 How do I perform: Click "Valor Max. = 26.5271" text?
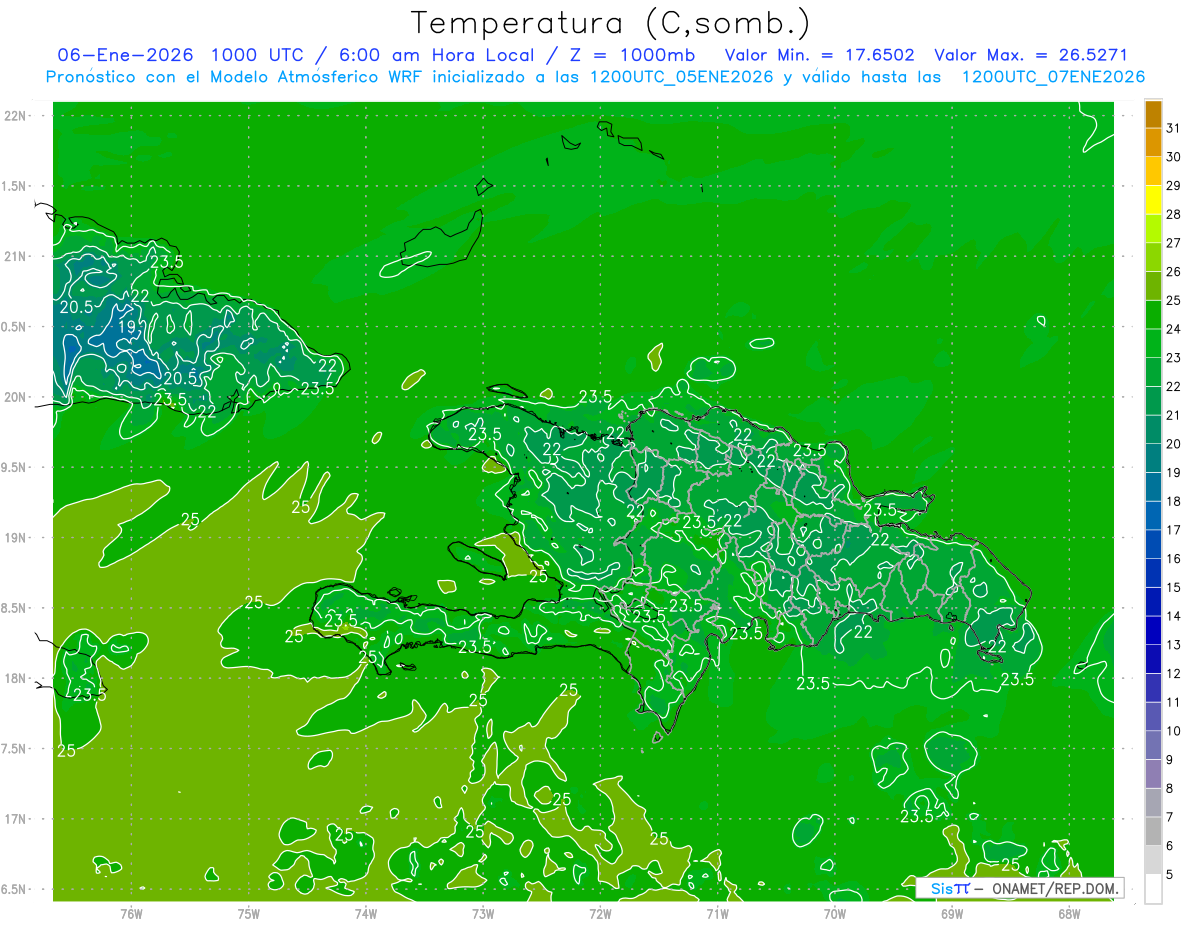[1030, 55]
